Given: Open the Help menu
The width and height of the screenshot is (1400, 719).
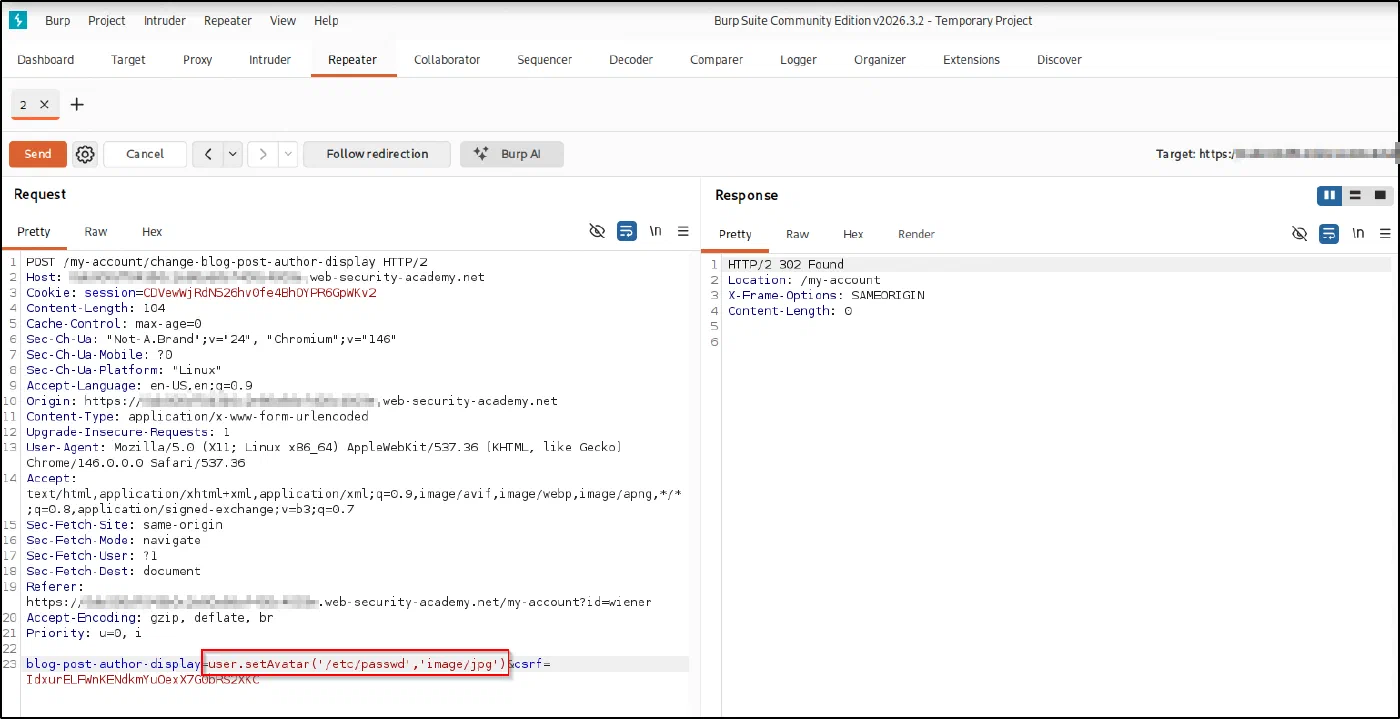Looking at the screenshot, I should [x=326, y=21].
